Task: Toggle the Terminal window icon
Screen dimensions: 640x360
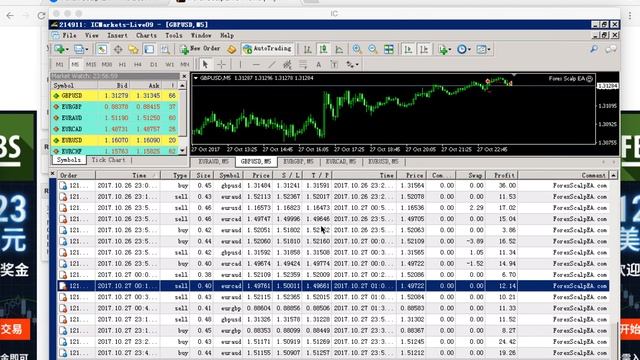Action: [149, 49]
